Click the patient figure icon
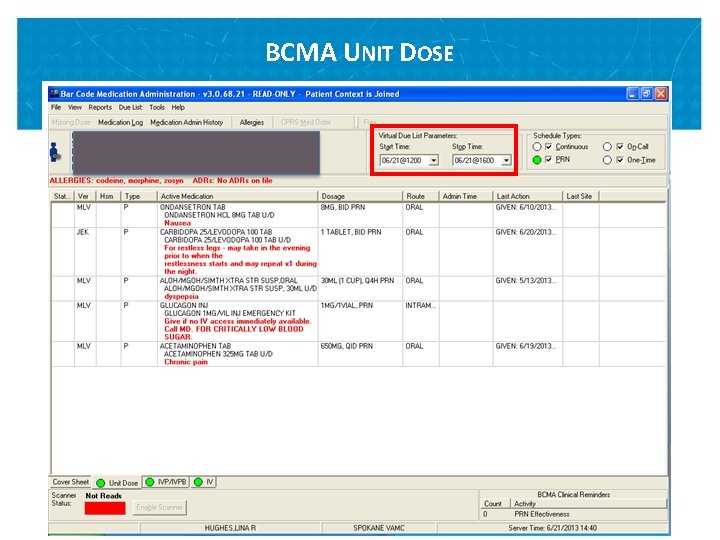Viewport: 720px width, 540px height. tap(55, 152)
